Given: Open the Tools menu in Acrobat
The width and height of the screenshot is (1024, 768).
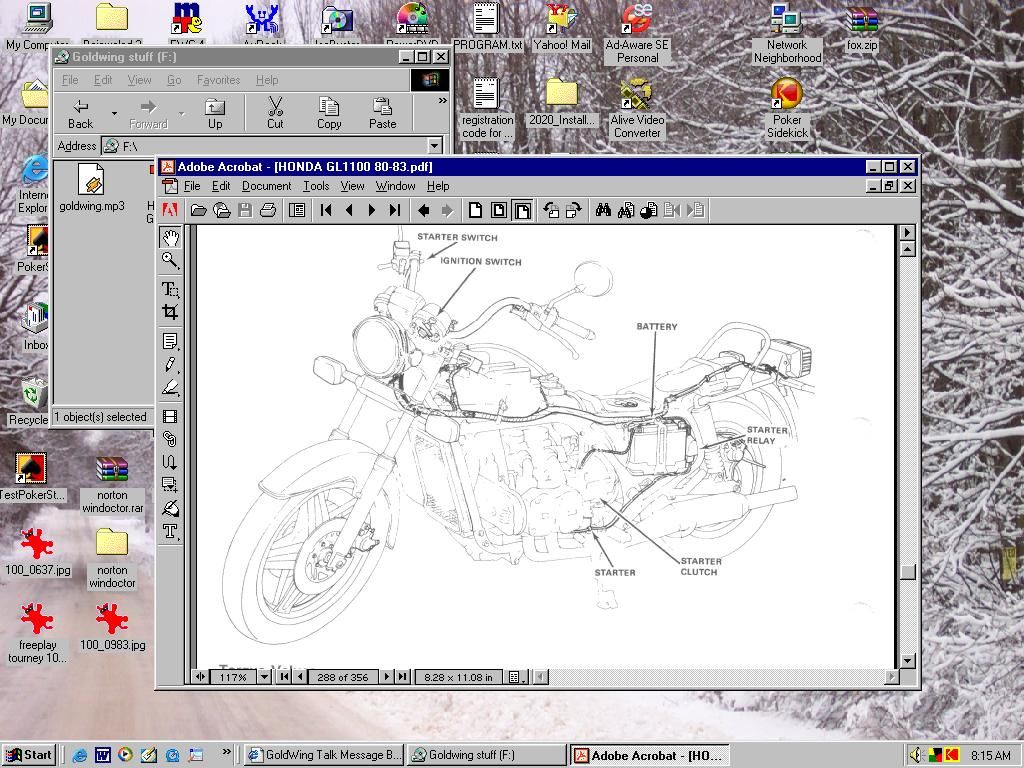Looking at the screenshot, I should [x=316, y=186].
